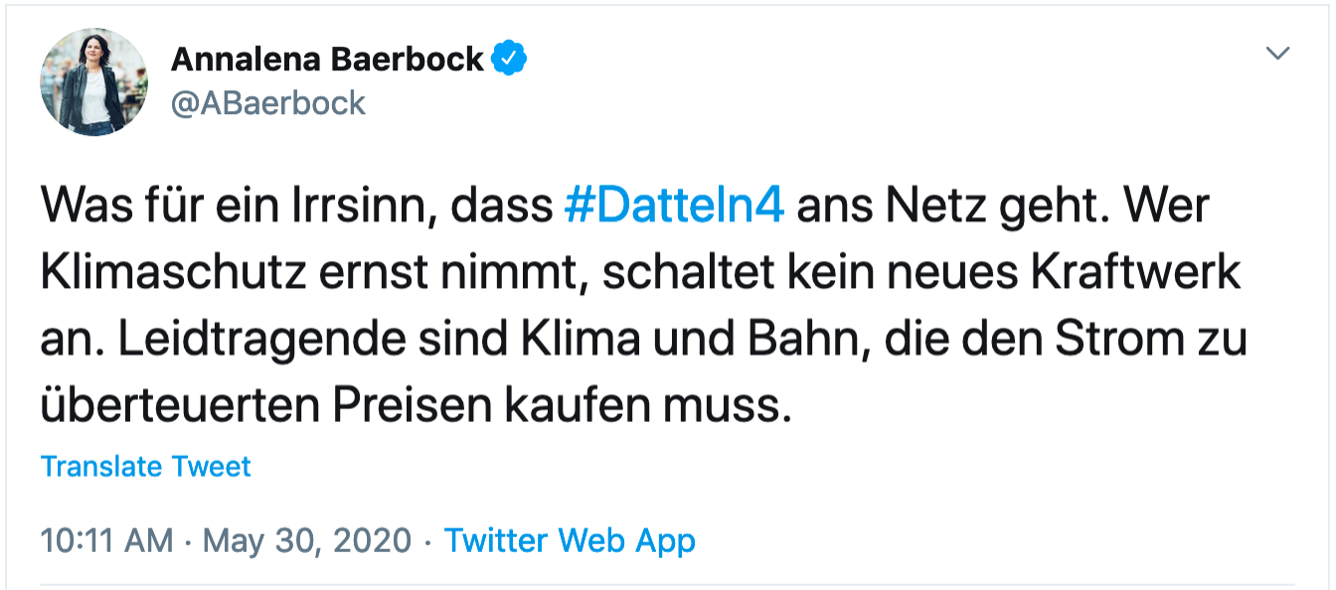Click the 10:11 AM timestamp
The width and height of the screenshot is (1336, 590).
pos(106,541)
